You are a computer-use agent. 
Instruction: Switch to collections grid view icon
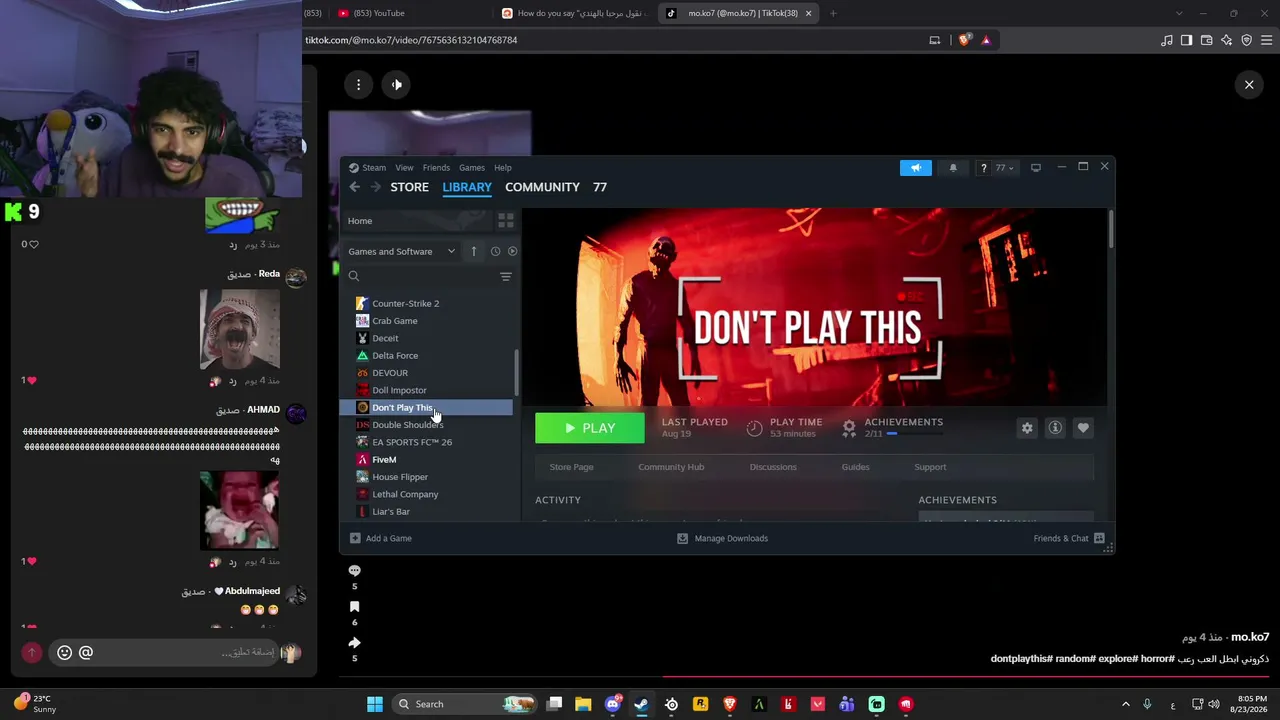pos(506,221)
